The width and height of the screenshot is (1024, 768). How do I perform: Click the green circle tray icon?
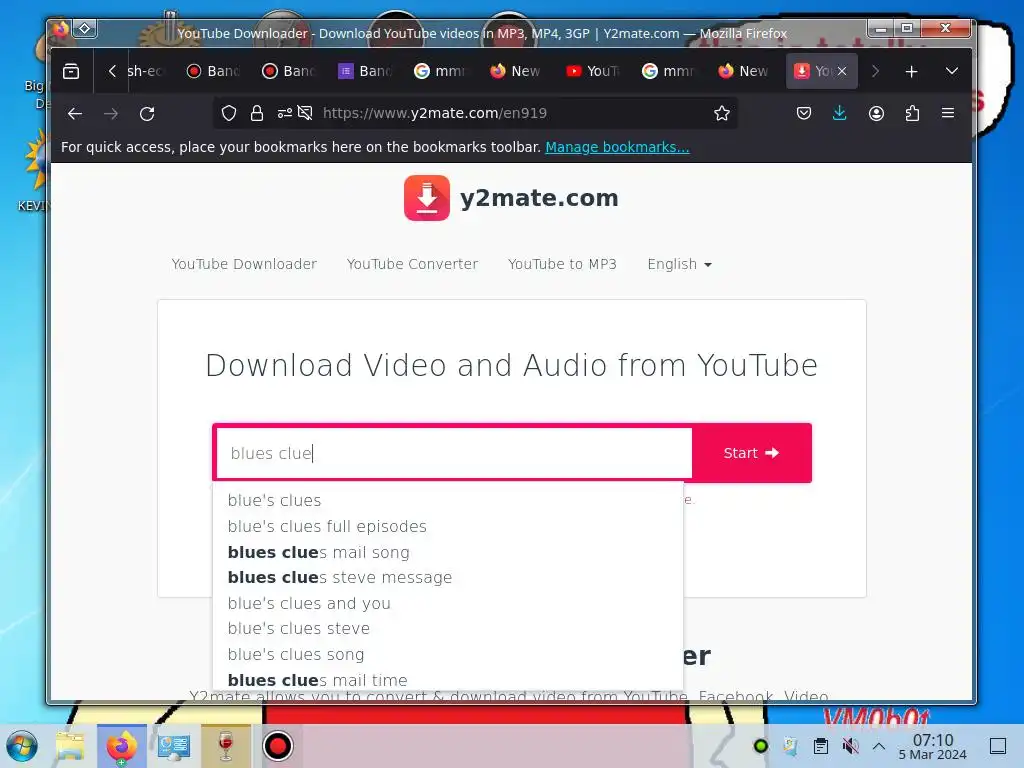(x=760, y=746)
